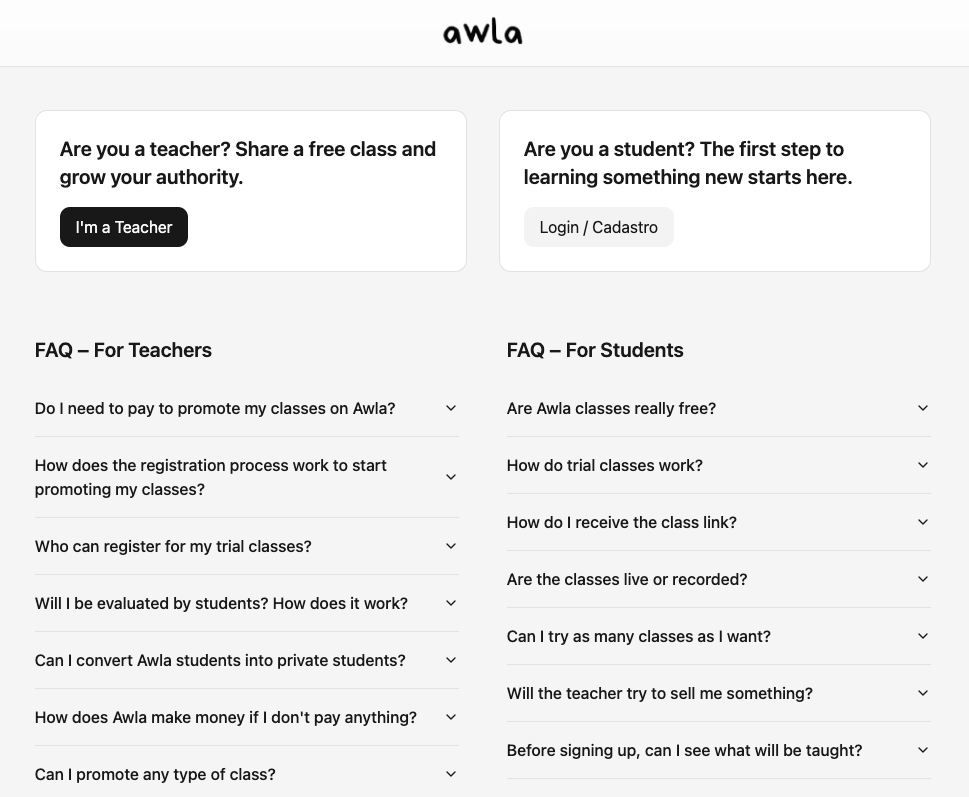Viewport: 969px width, 797px height.
Task: Expand 'Who can register for my trial classes?'
Action: click(x=172, y=546)
